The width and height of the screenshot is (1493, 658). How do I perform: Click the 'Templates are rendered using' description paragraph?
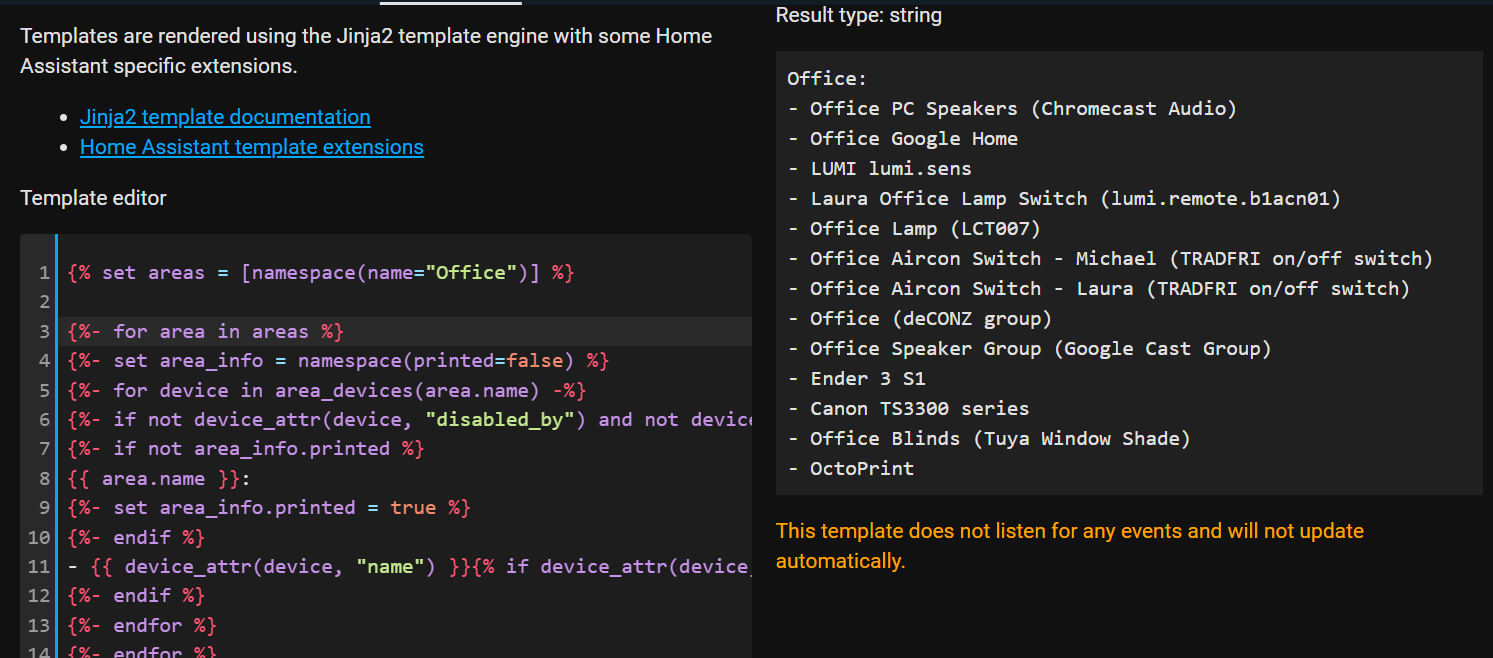point(366,51)
